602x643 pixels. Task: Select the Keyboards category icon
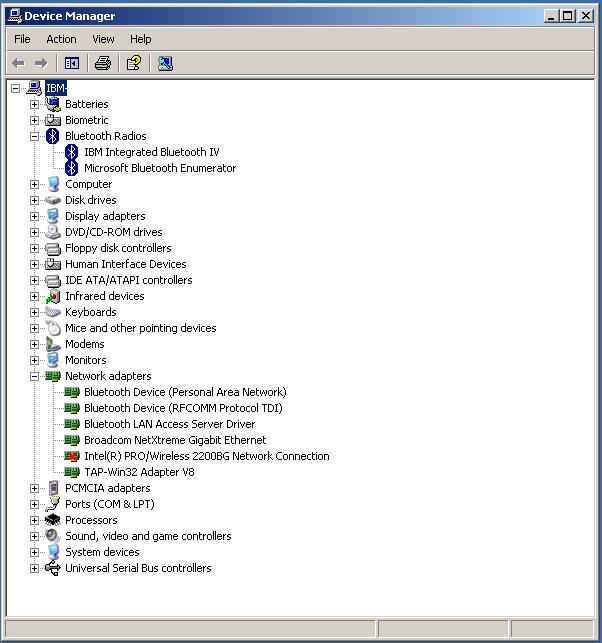(x=53, y=312)
